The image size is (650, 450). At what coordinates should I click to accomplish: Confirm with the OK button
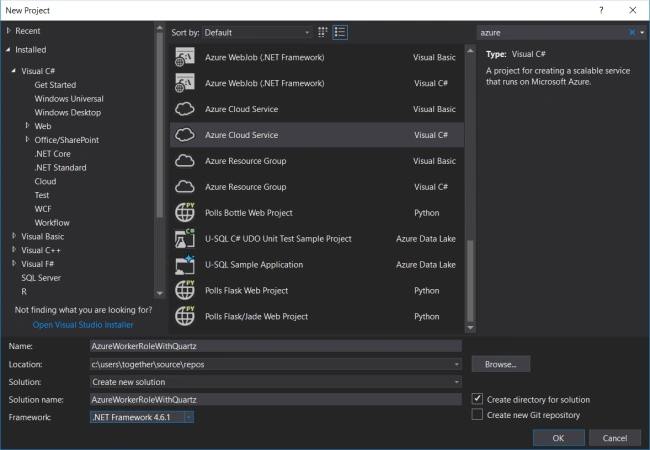(x=558, y=438)
